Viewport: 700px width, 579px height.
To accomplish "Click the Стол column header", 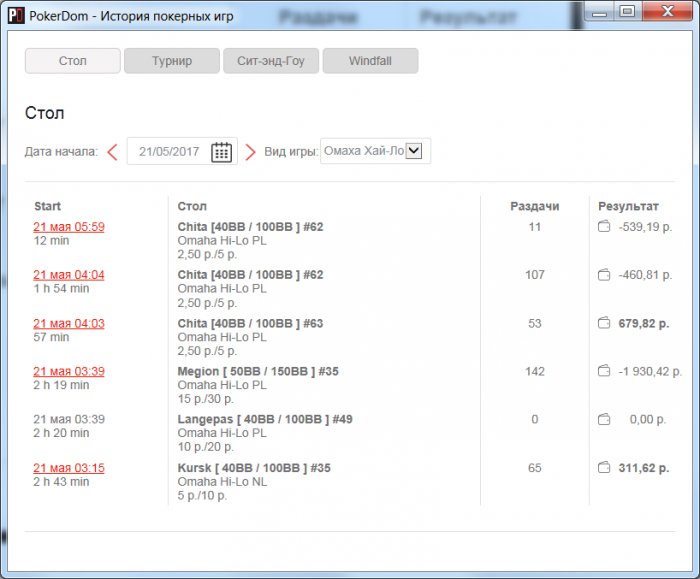I will pyautogui.click(x=192, y=206).
